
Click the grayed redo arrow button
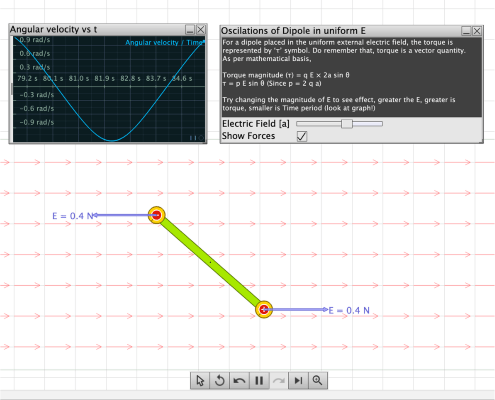(x=279, y=380)
